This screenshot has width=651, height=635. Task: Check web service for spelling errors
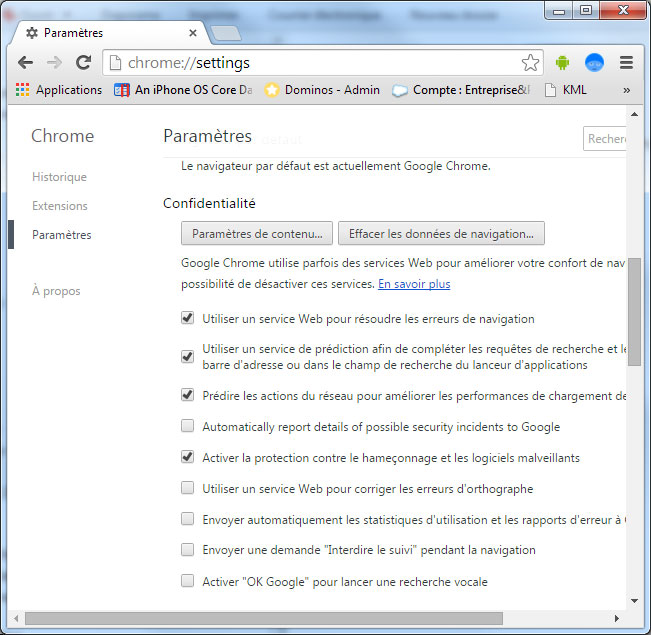pyautogui.click(x=187, y=488)
